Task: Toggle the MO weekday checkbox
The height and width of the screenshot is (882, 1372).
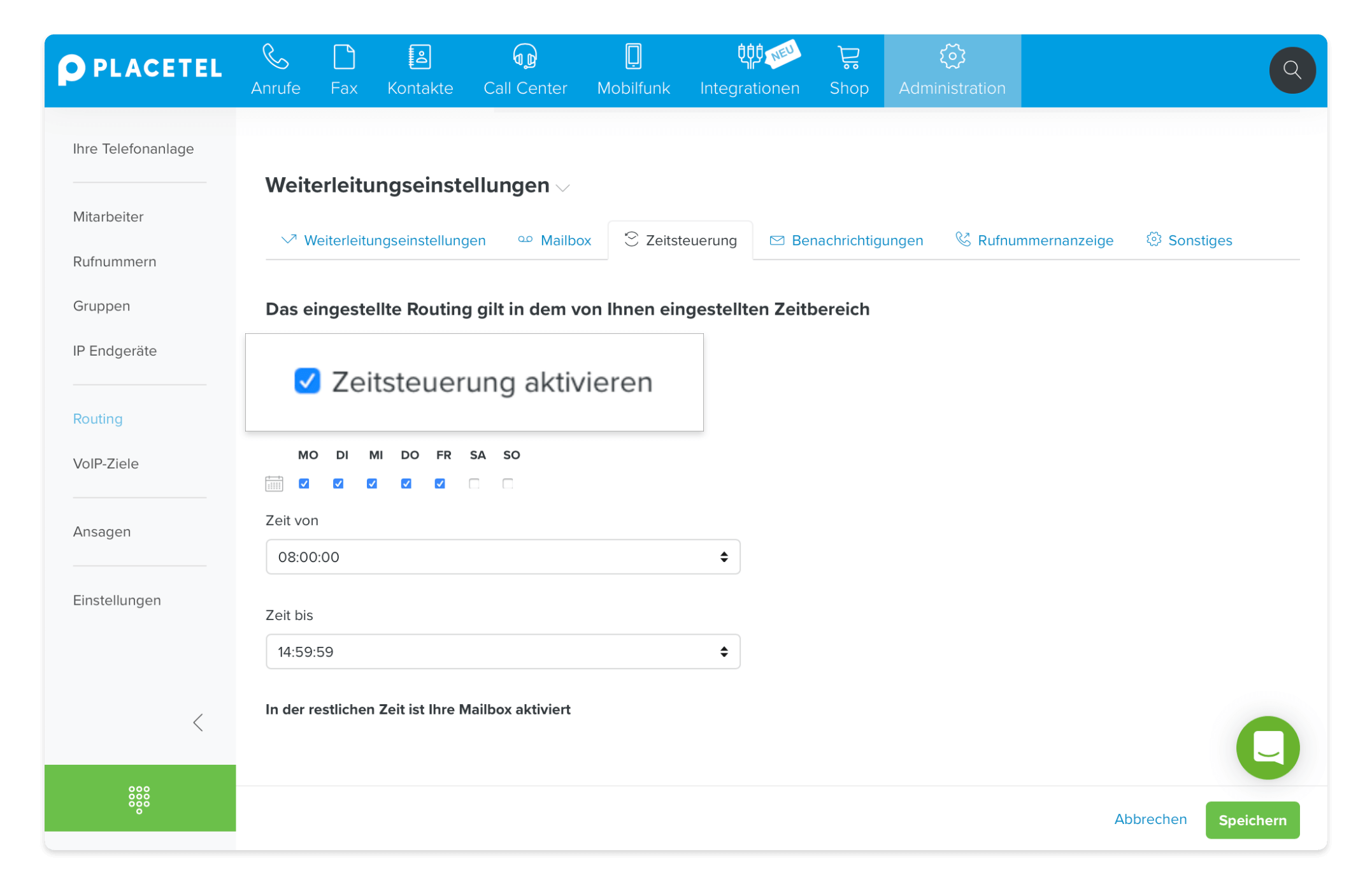Action: point(304,484)
